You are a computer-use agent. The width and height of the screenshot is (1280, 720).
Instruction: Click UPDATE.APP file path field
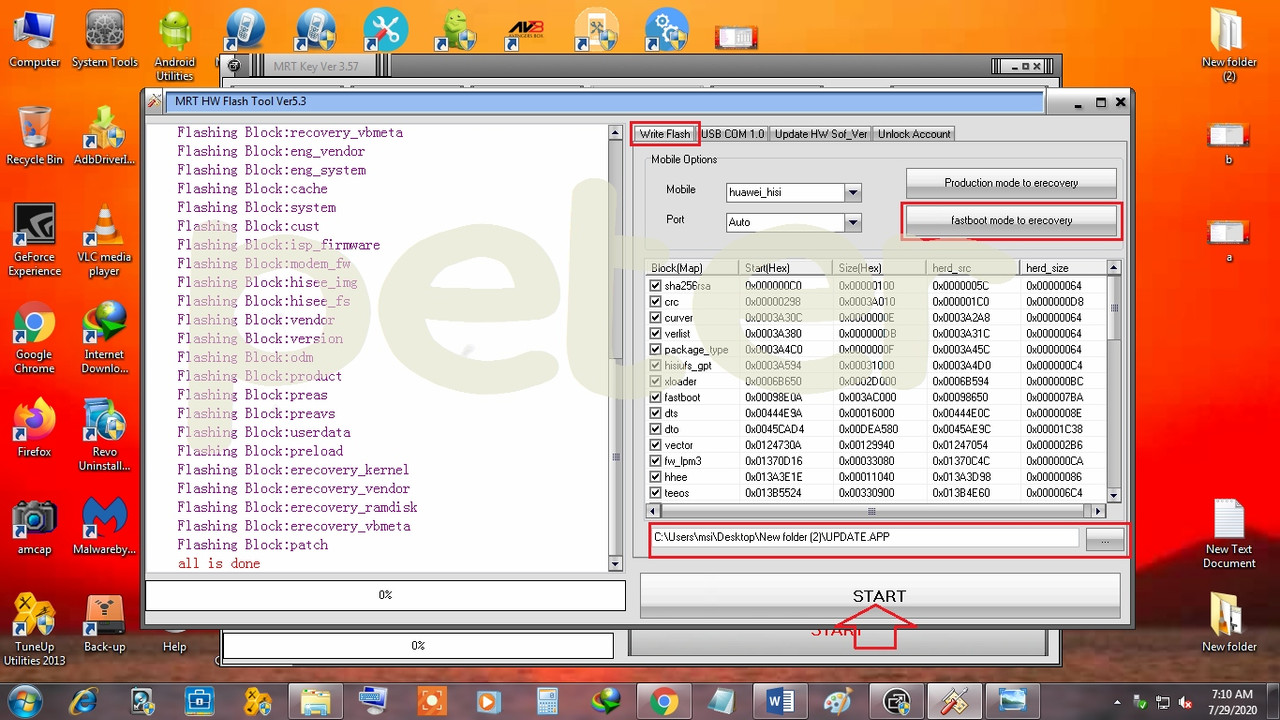865,537
